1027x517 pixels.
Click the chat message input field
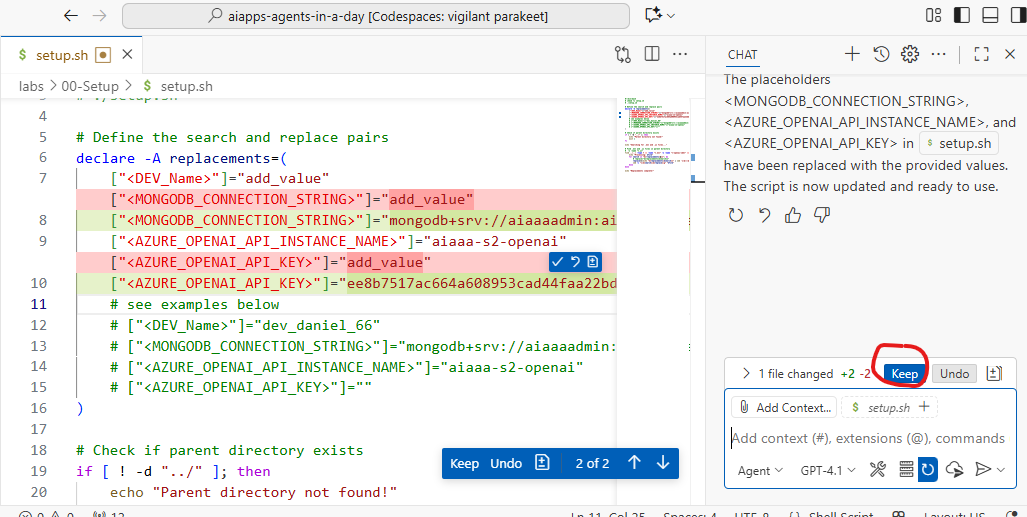pyautogui.click(x=867, y=438)
